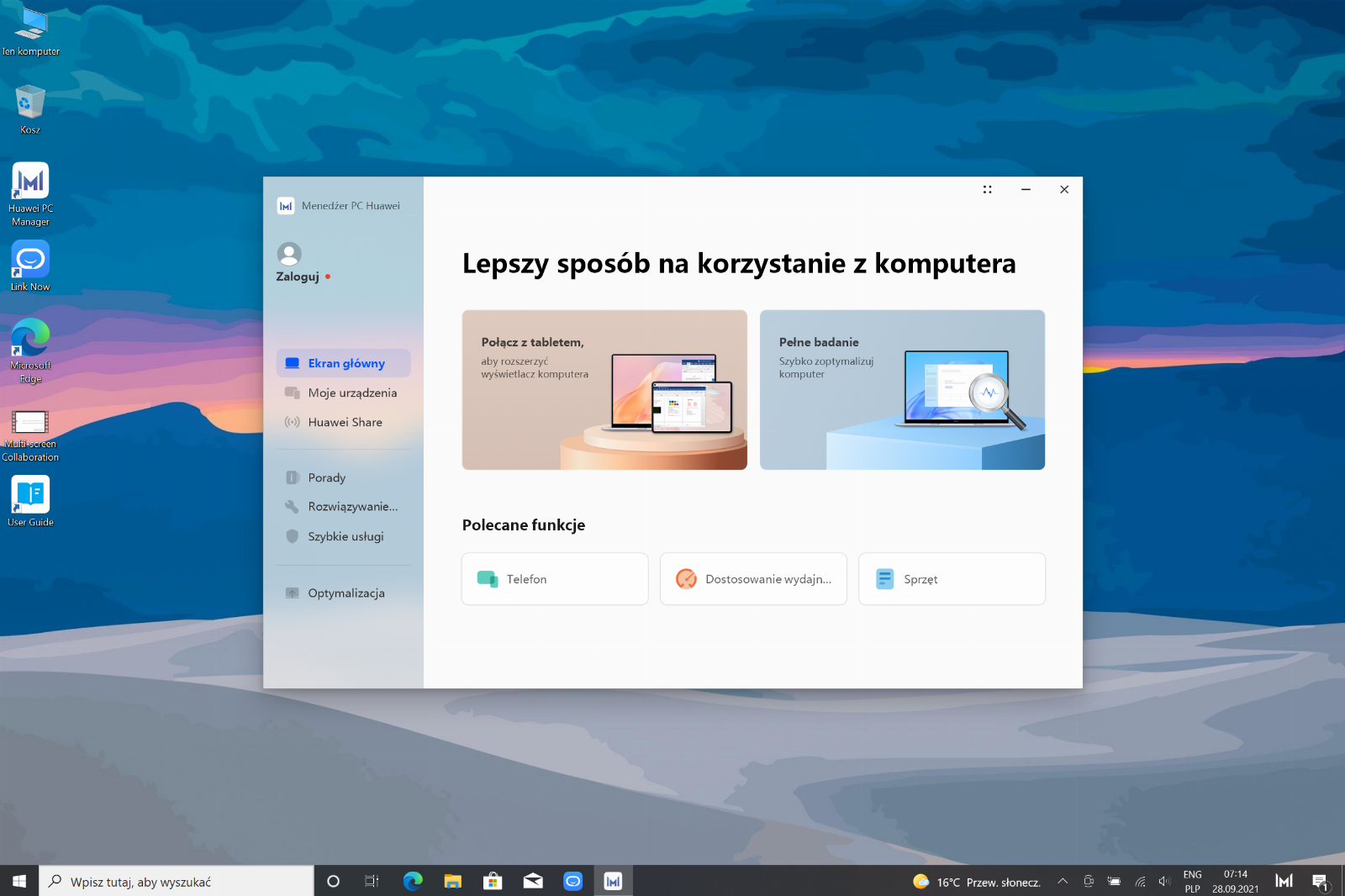The image size is (1345, 896).
Task: Open the weather widget 16°C
Action: [x=977, y=882]
